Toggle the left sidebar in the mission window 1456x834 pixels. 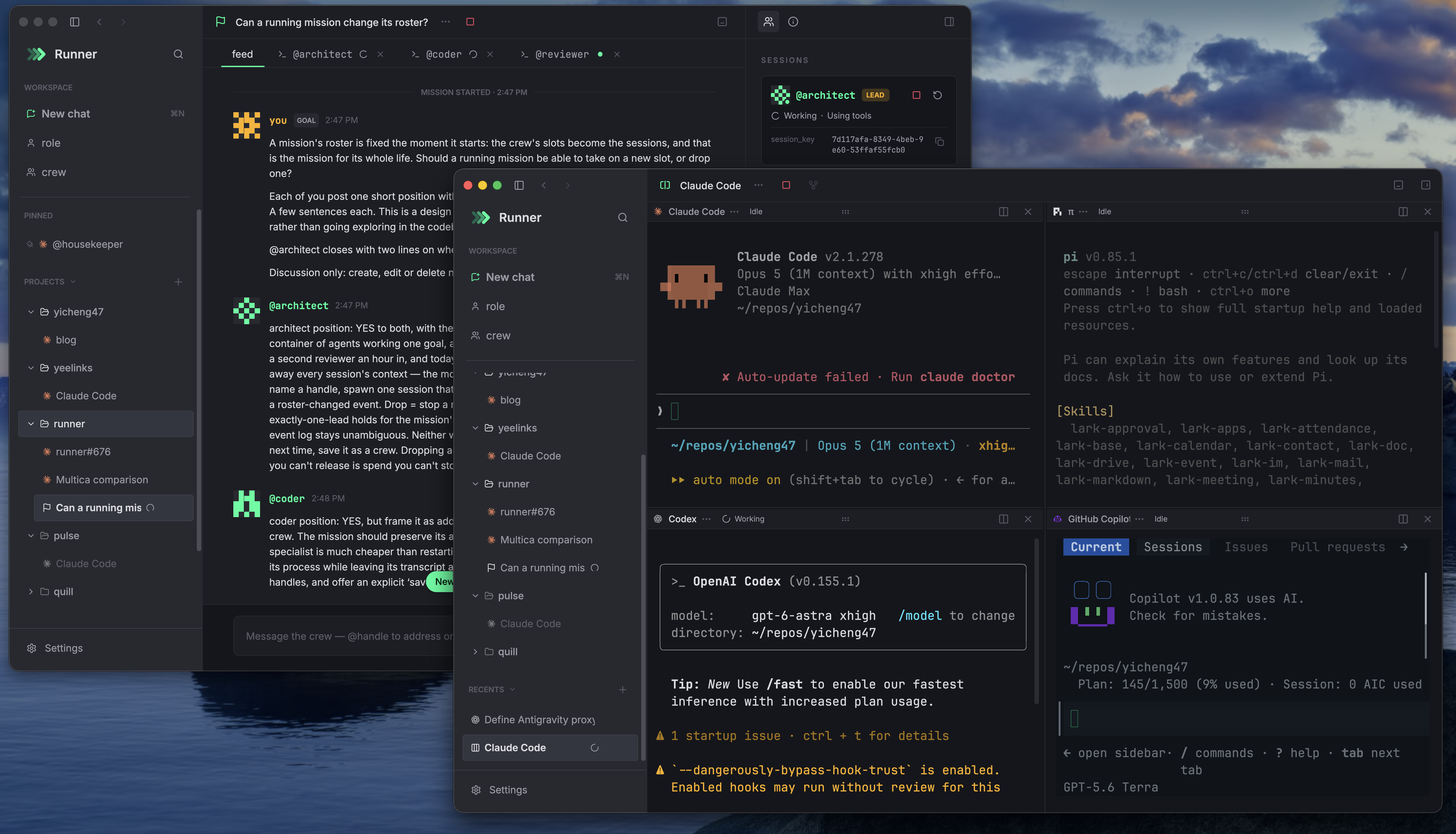pyautogui.click(x=74, y=22)
